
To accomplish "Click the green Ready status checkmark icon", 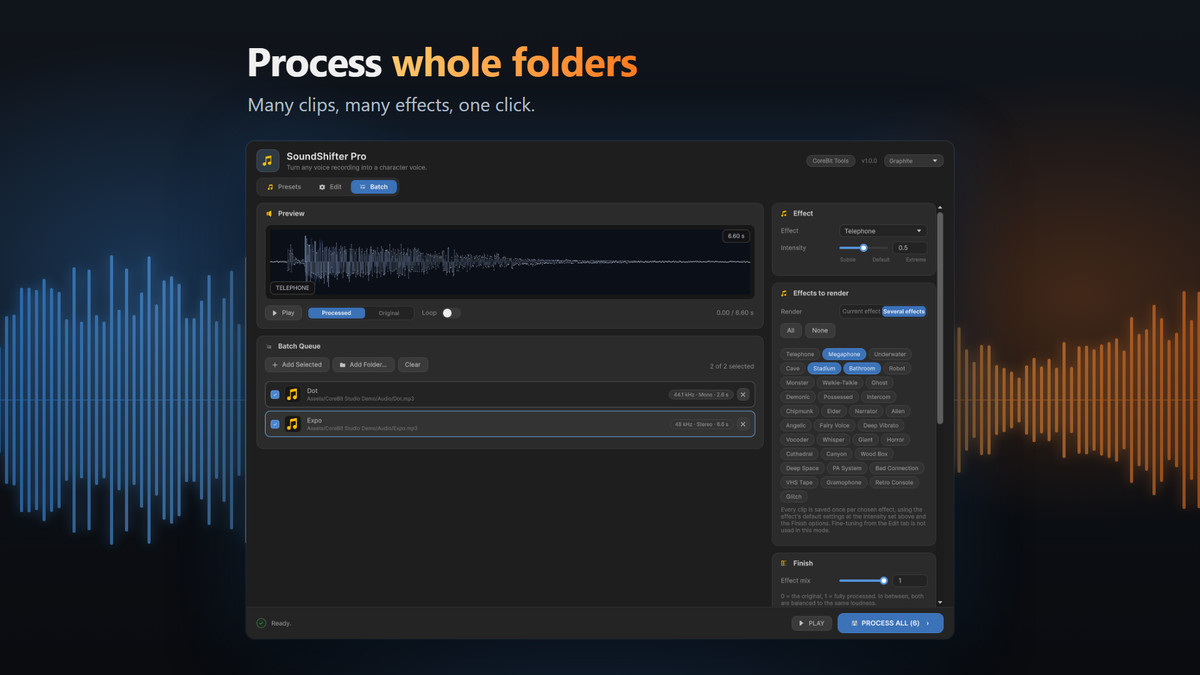I will [261, 623].
